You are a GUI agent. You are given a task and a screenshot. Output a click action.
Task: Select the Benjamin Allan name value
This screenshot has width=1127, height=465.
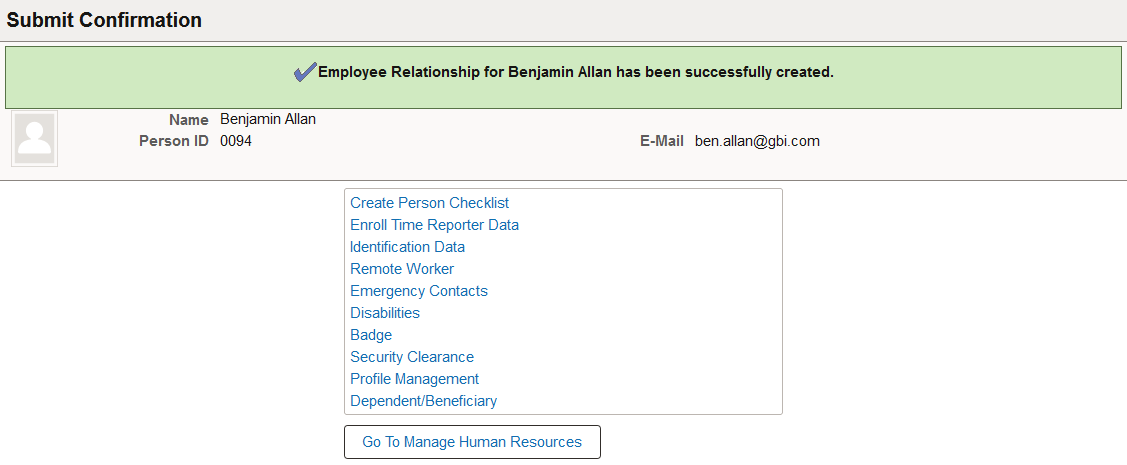268,119
